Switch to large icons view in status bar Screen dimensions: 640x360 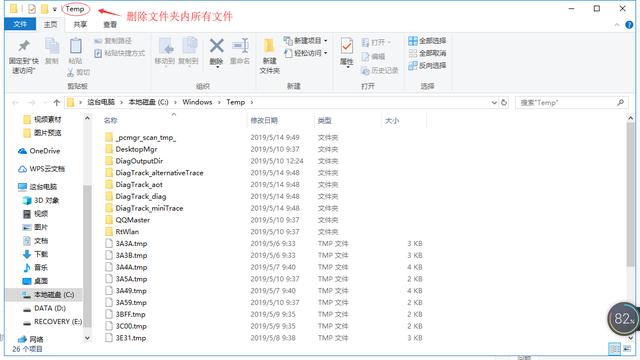tap(627, 349)
